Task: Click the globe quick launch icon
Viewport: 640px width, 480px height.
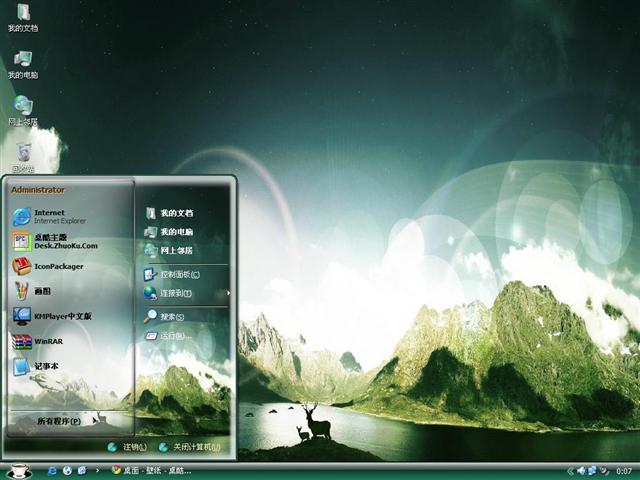Action: coord(67,471)
